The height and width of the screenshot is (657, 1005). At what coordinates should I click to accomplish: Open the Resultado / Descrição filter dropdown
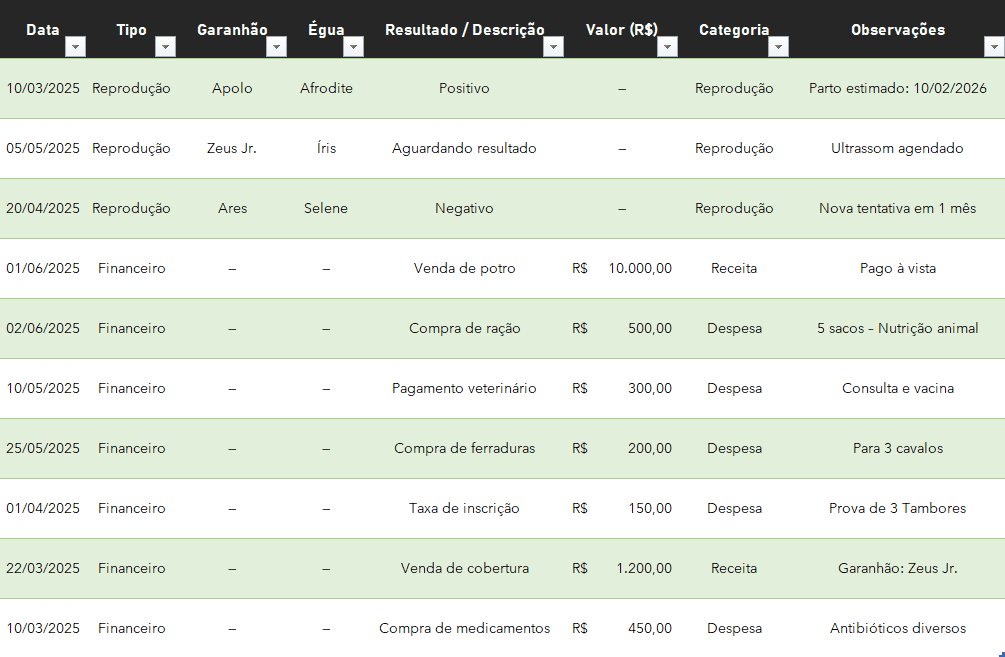(553, 46)
